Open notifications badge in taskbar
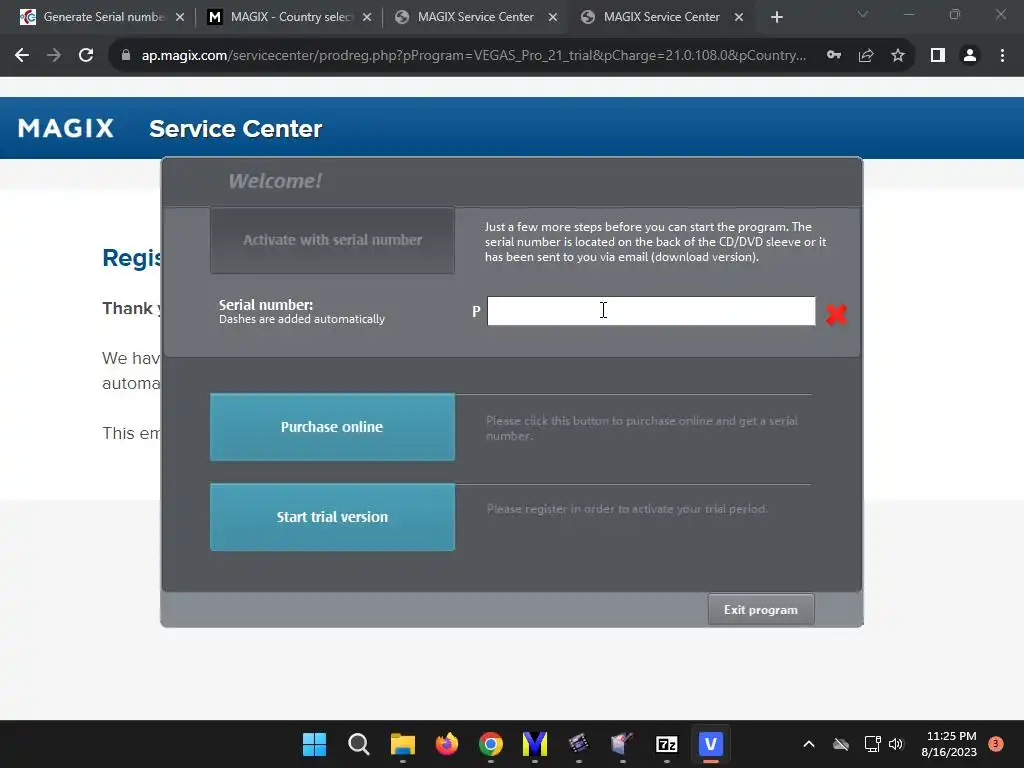Screen dimensions: 1024x768 point(996,744)
